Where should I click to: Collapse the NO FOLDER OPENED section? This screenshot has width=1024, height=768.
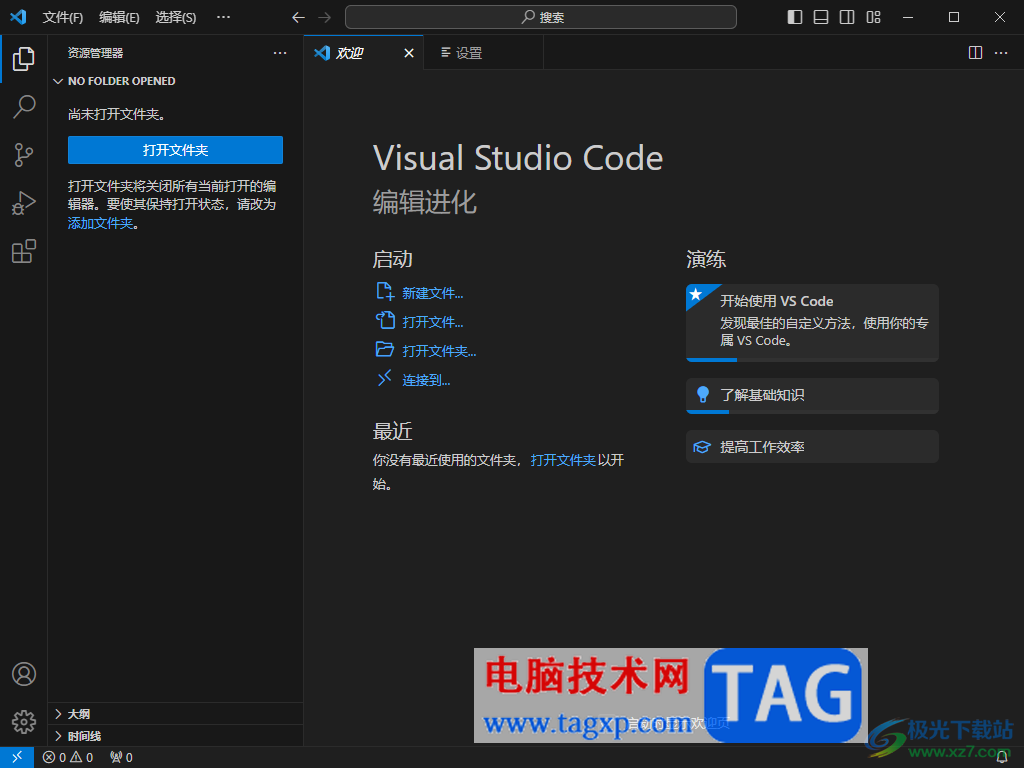tap(120, 81)
